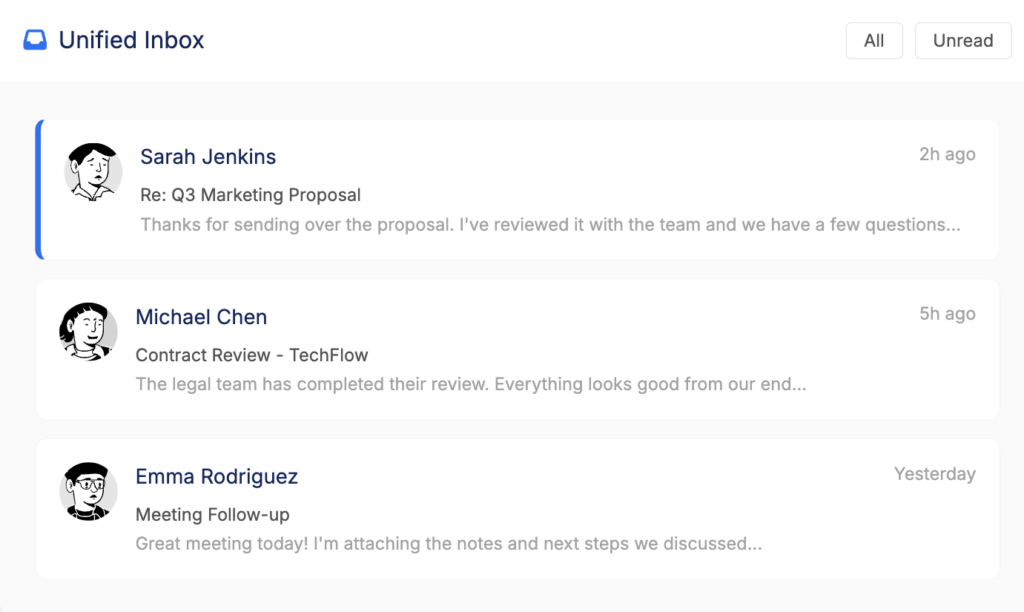Click preview text about reviewing the proposal
This screenshot has height=612, width=1024.
(550, 225)
